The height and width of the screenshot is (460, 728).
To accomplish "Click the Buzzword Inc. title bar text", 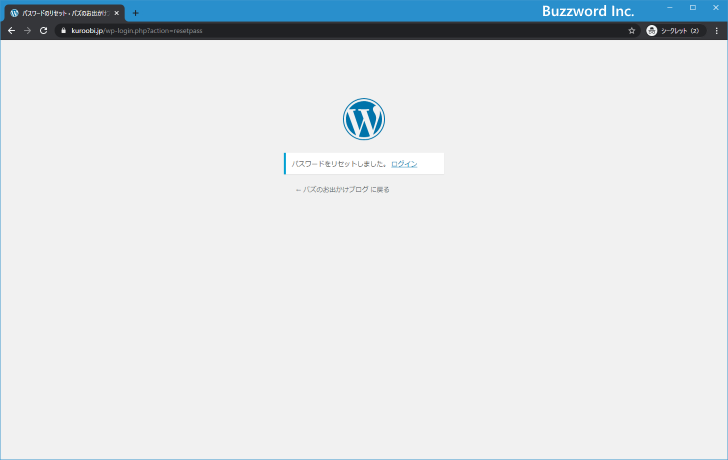I will (x=588, y=10).
